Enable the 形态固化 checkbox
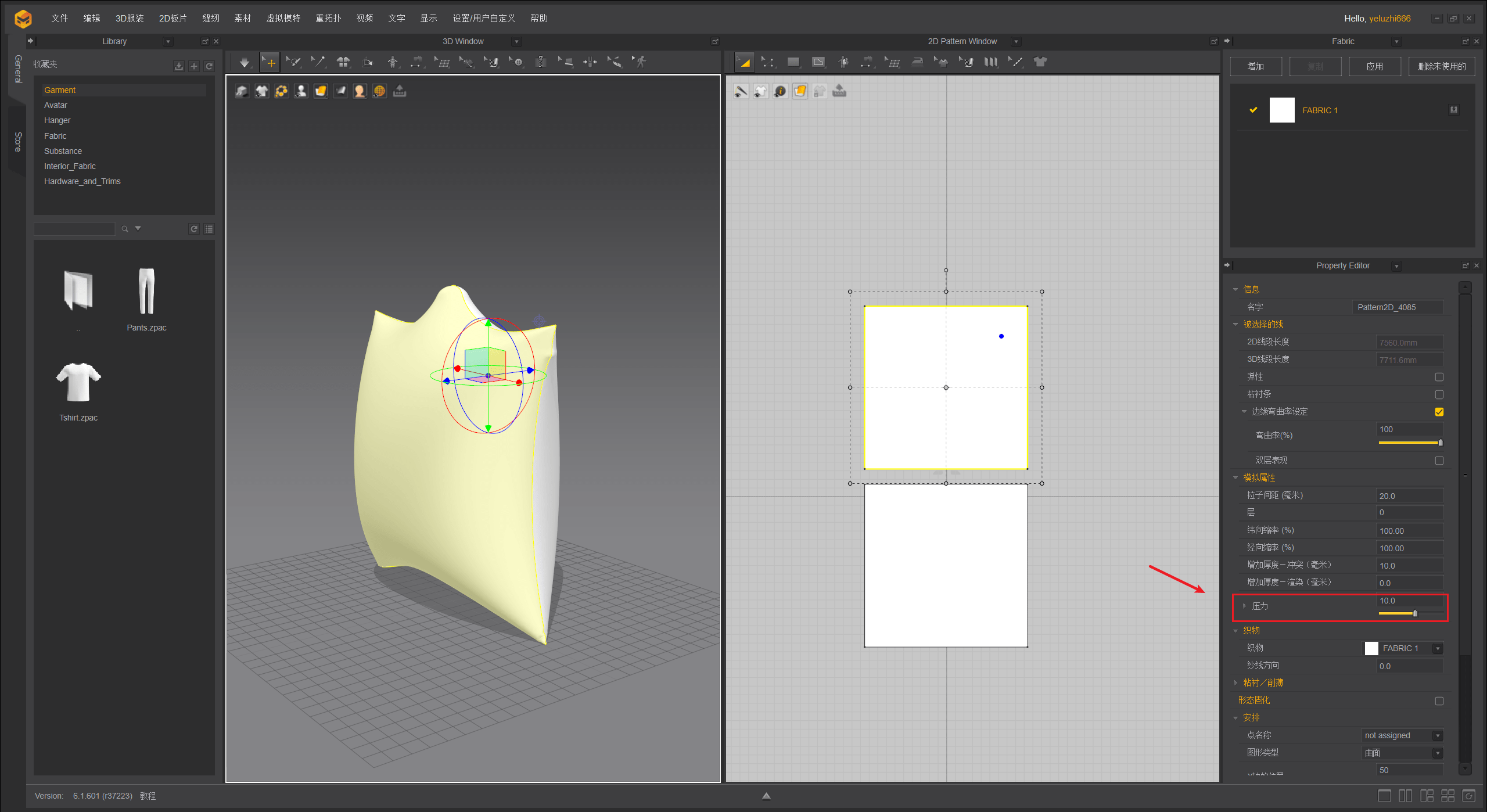Viewport: 1487px width, 812px height. [x=1439, y=701]
